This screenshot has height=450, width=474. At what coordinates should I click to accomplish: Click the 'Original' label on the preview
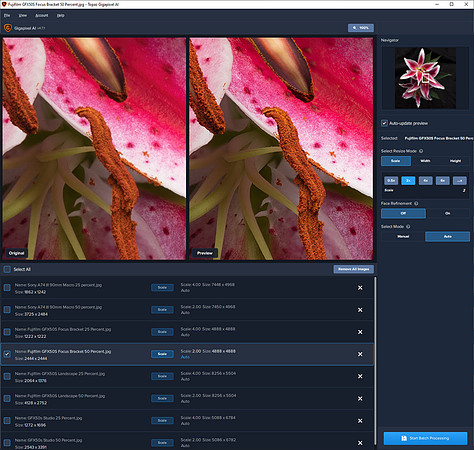tap(16, 253)
